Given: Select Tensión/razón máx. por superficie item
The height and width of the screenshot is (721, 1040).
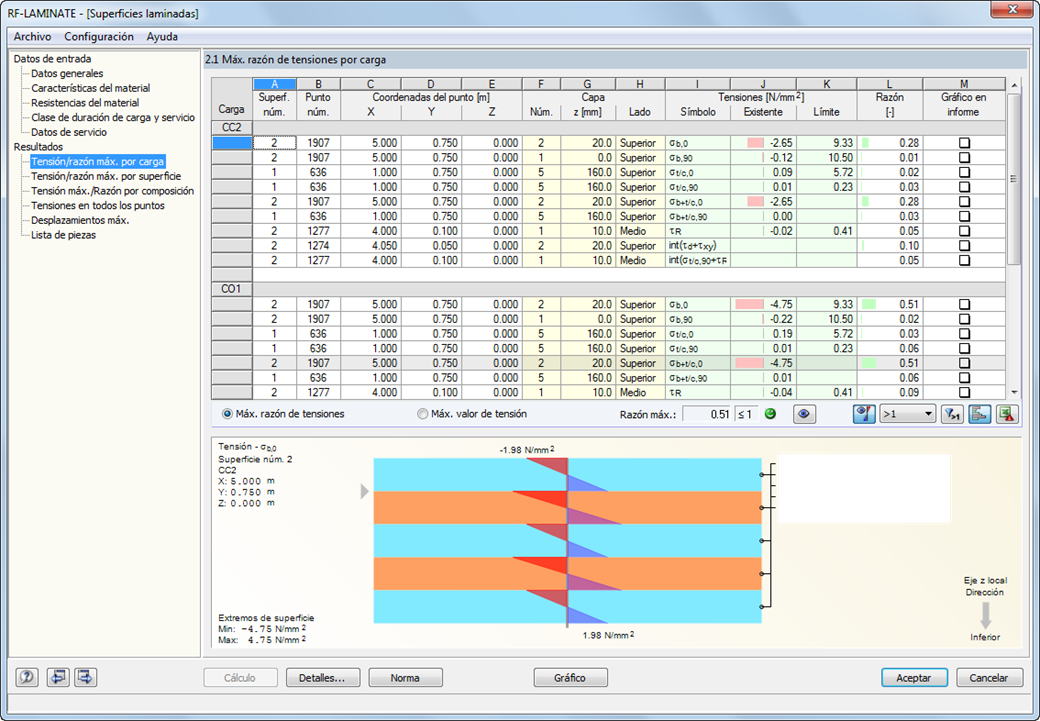Looking at the screenshot, I should point(105,176).
